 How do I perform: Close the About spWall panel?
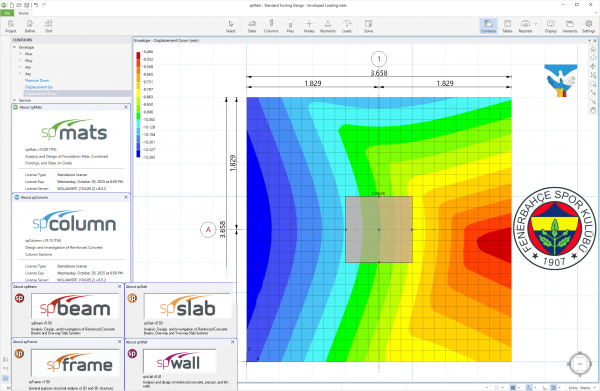232,342
